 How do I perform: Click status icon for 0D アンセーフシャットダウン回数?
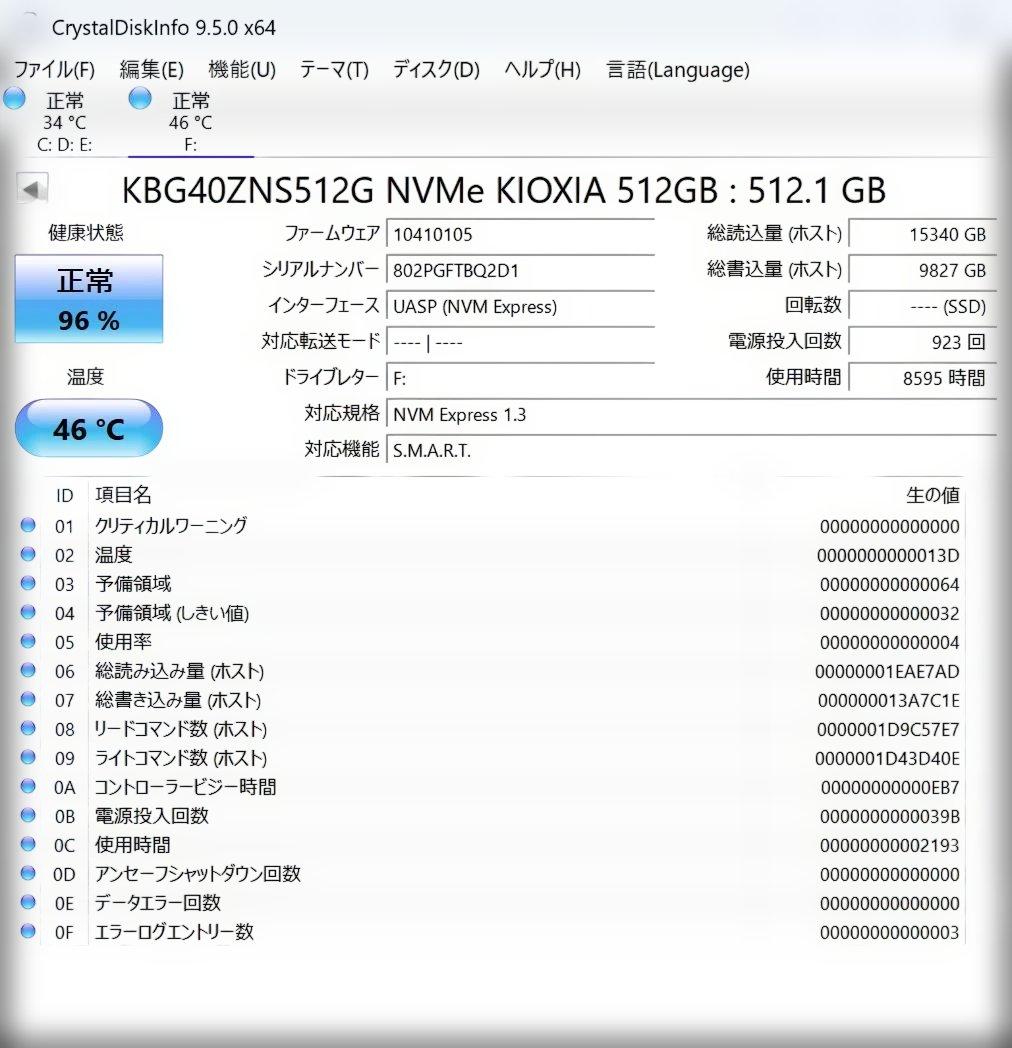point(28,873)
